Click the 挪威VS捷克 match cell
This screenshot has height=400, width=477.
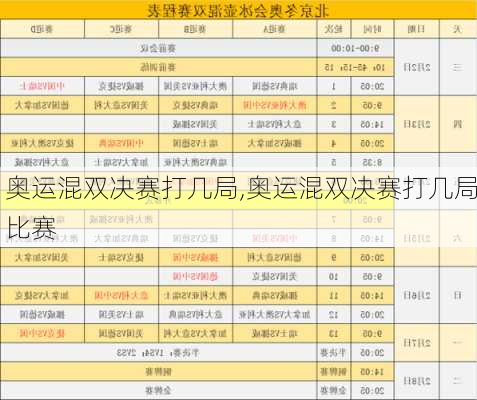121,86
